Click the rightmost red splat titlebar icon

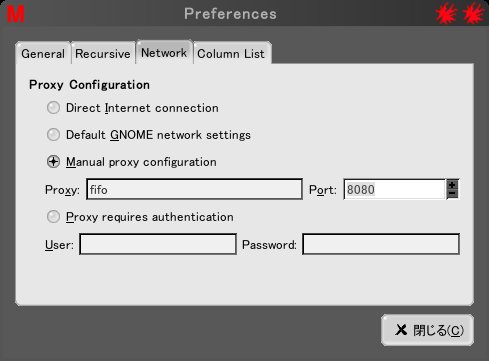tap(473, 14)
